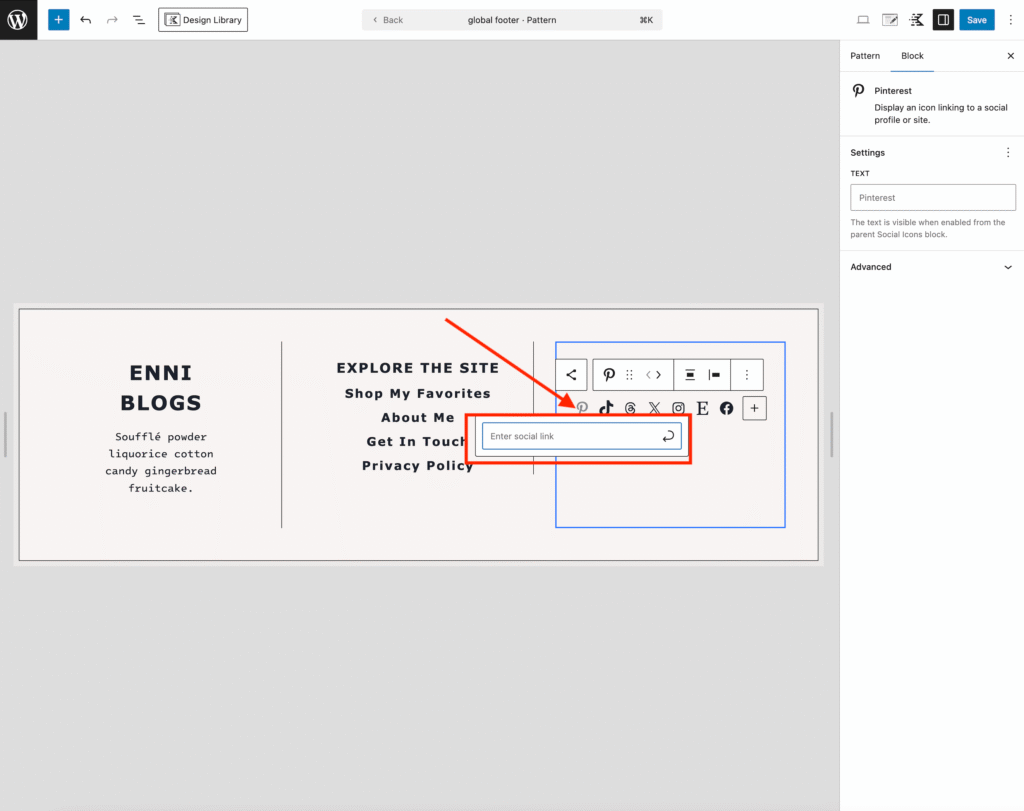Viewport: 1024px width, 811px height.
Task: Select the Threads social icon
Action: [x=630, y=408]
